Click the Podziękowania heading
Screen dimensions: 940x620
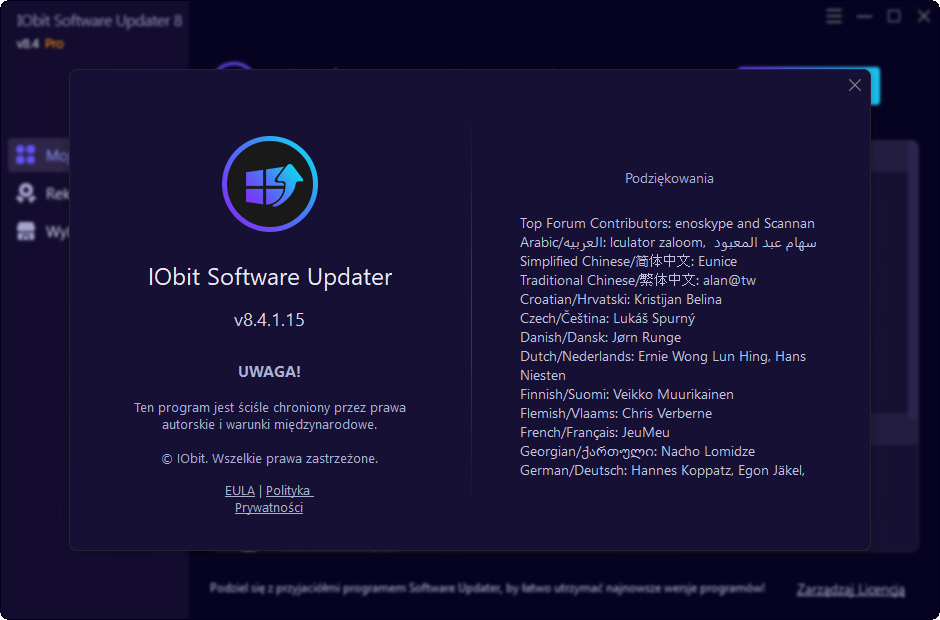tap(669, 178)
